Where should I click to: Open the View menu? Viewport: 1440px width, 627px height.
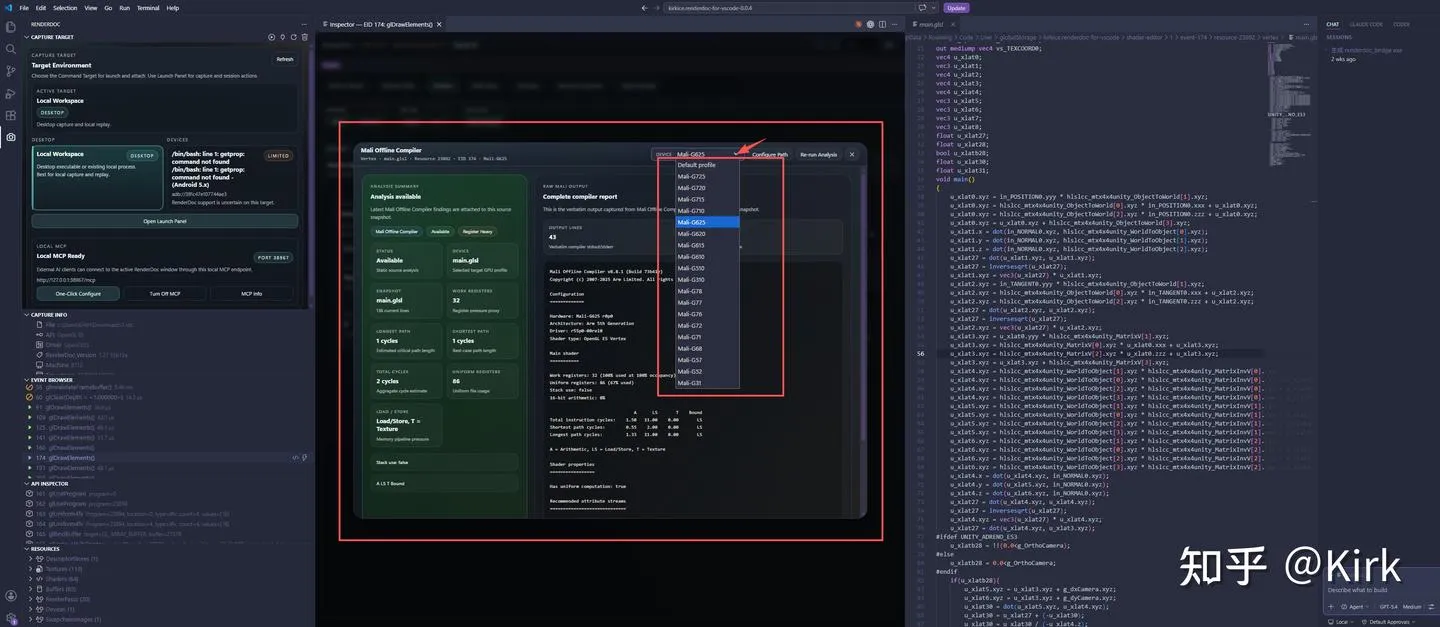91,7
